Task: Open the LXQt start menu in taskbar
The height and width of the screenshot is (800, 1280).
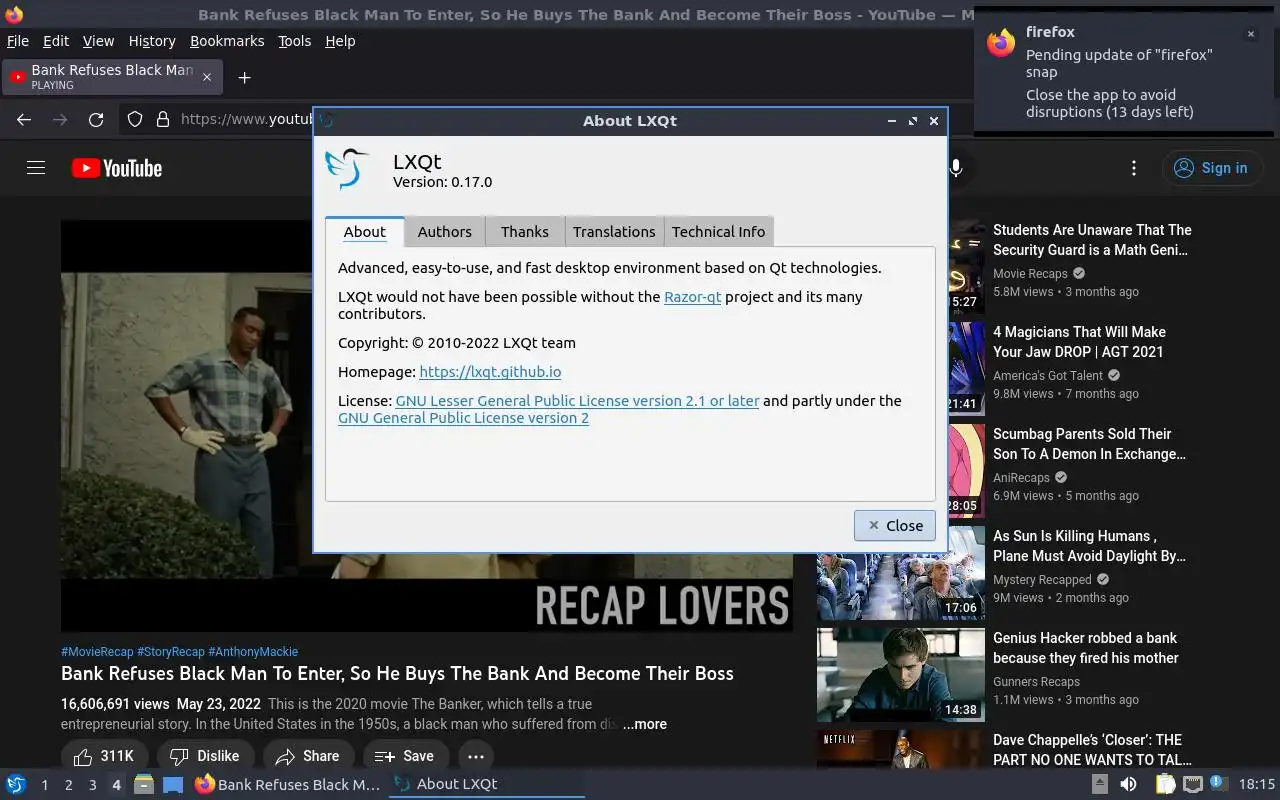Action: (16, 784)
